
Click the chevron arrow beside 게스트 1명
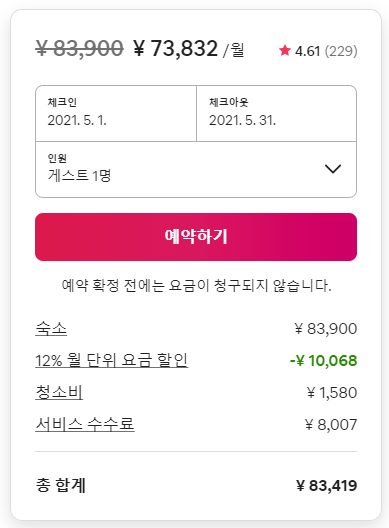(333, 169)
